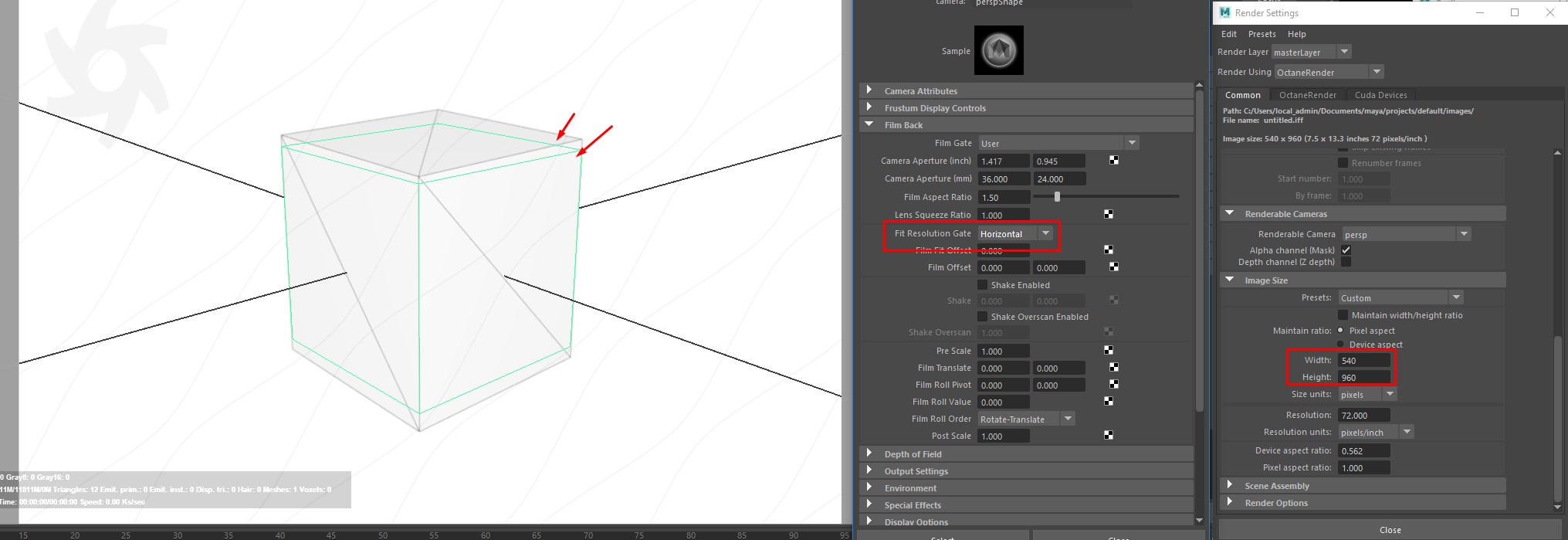Open Help menu in Render Settings
The height and width of the screenshot is (540, 1568).
[1296, 34]
